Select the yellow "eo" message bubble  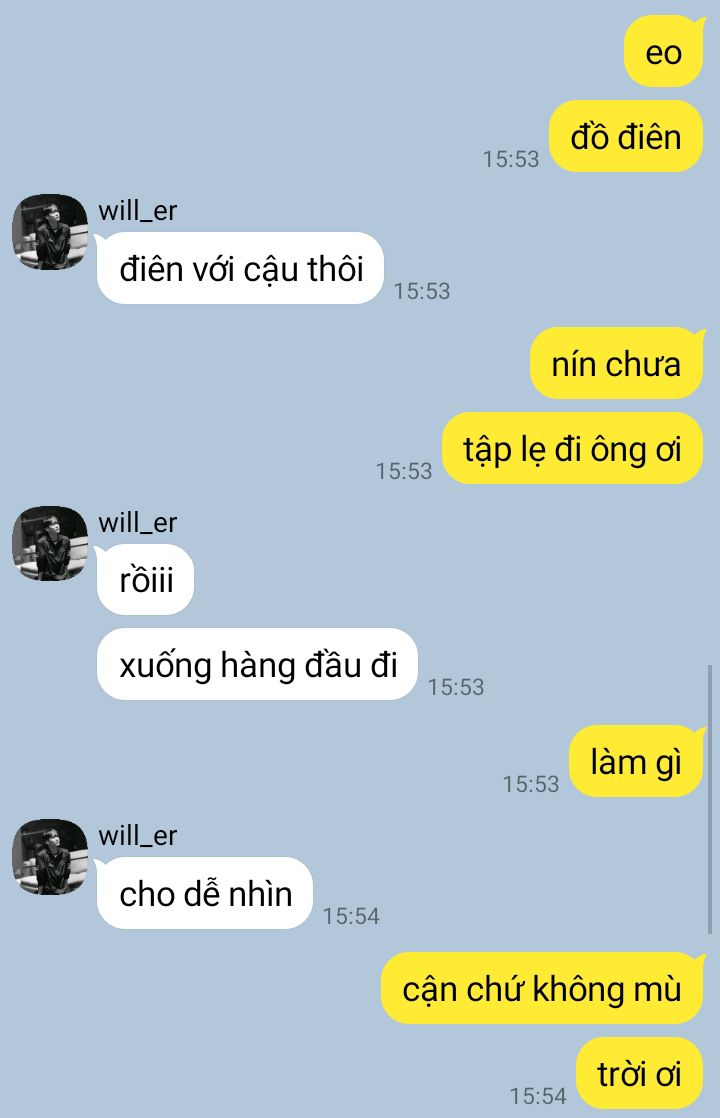pos(664,52)
